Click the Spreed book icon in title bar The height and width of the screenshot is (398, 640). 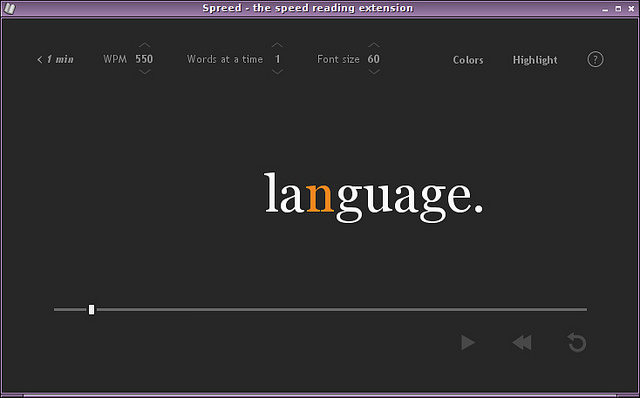9,8
